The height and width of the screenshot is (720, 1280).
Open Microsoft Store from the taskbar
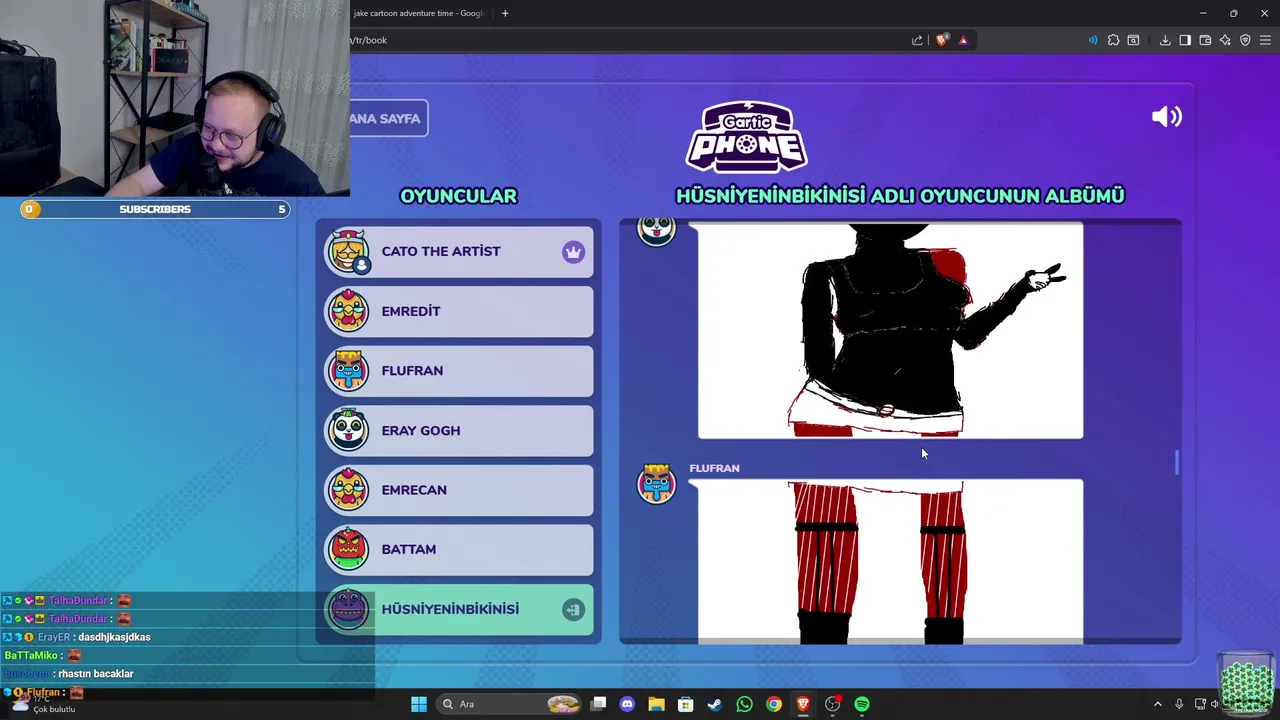[x=685, y=704]
